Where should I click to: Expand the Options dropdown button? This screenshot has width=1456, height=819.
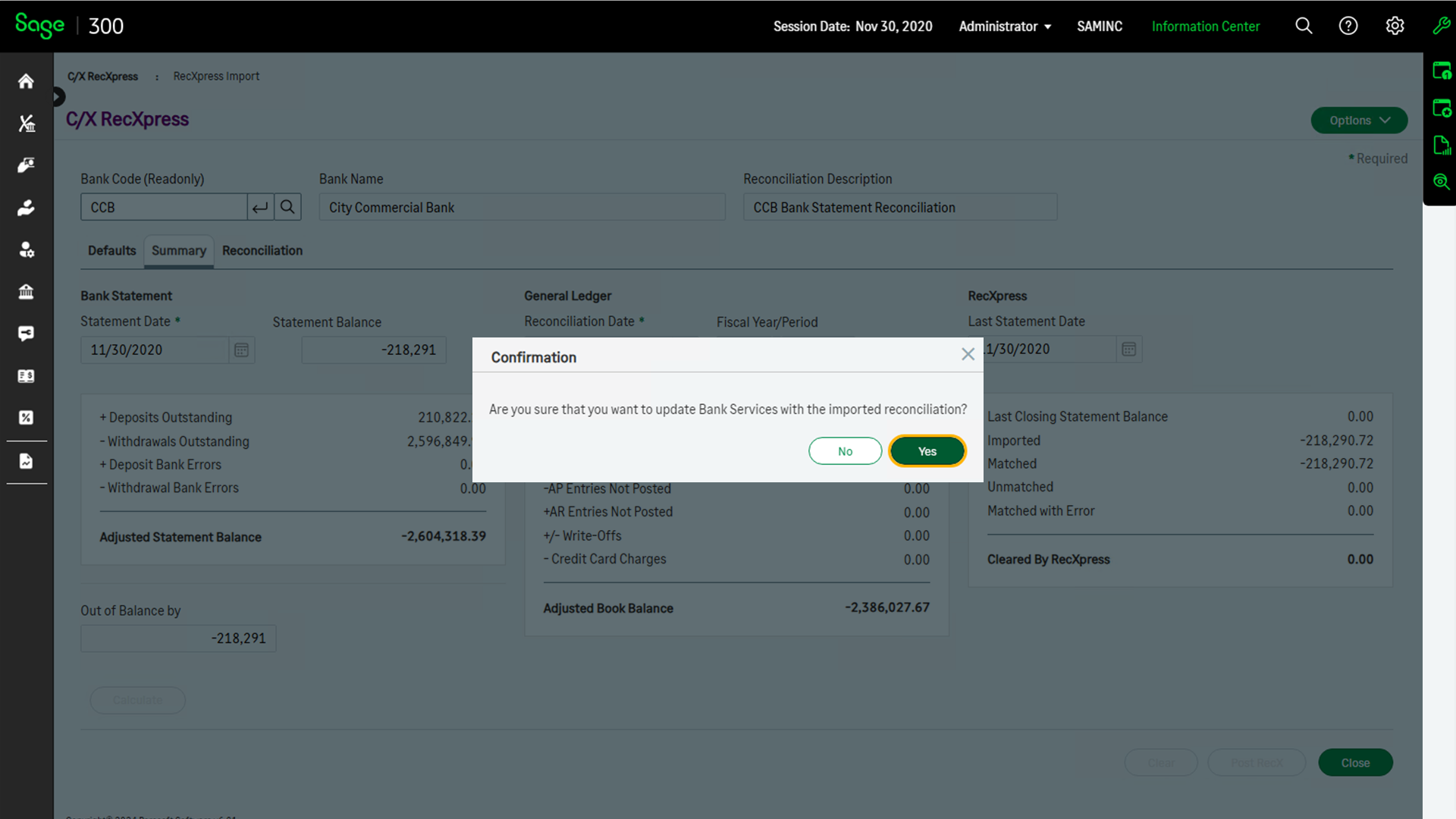(1359, 121)
